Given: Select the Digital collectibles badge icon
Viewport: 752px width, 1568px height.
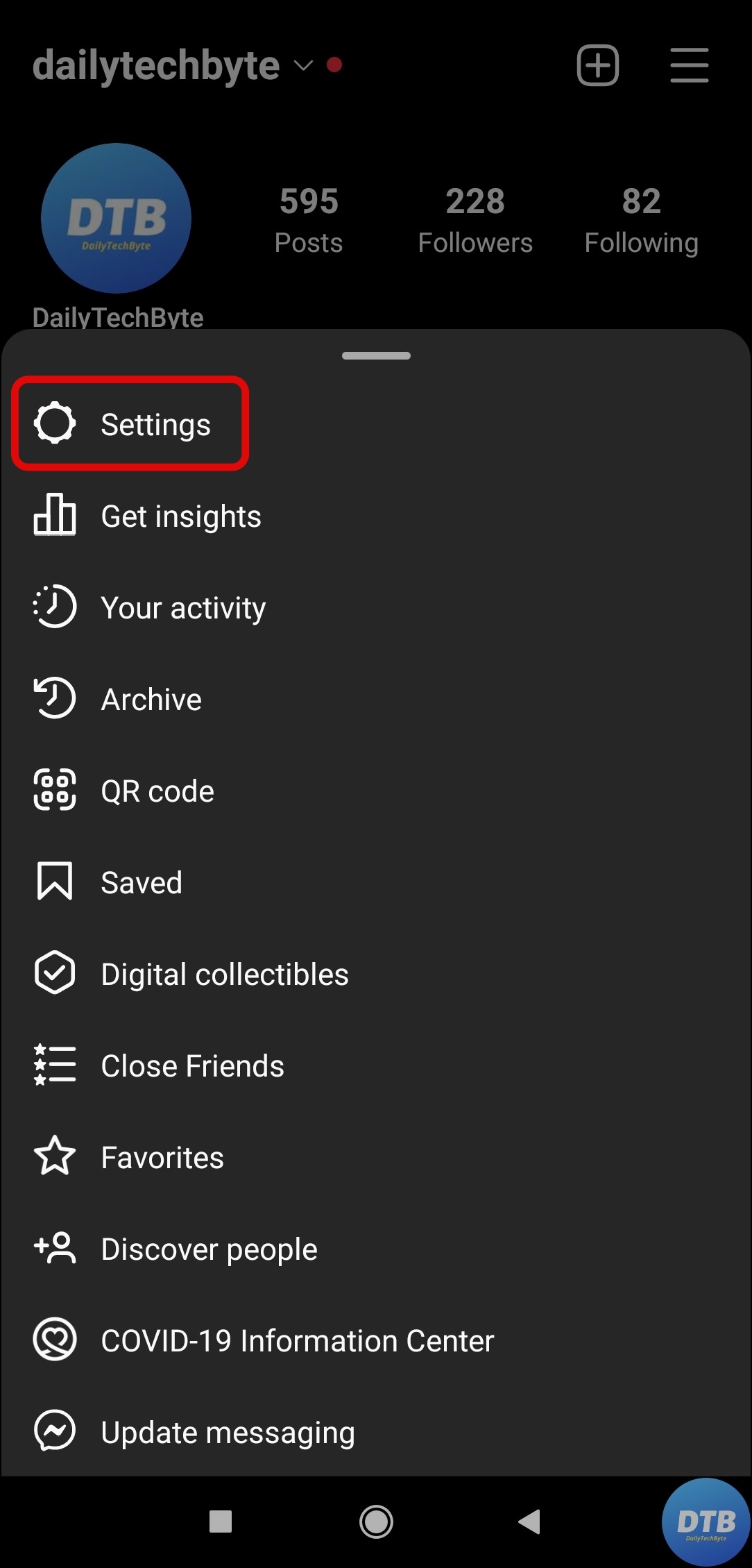Looking at the screenshot, I should pyautogui.click(x=54, y=973).
